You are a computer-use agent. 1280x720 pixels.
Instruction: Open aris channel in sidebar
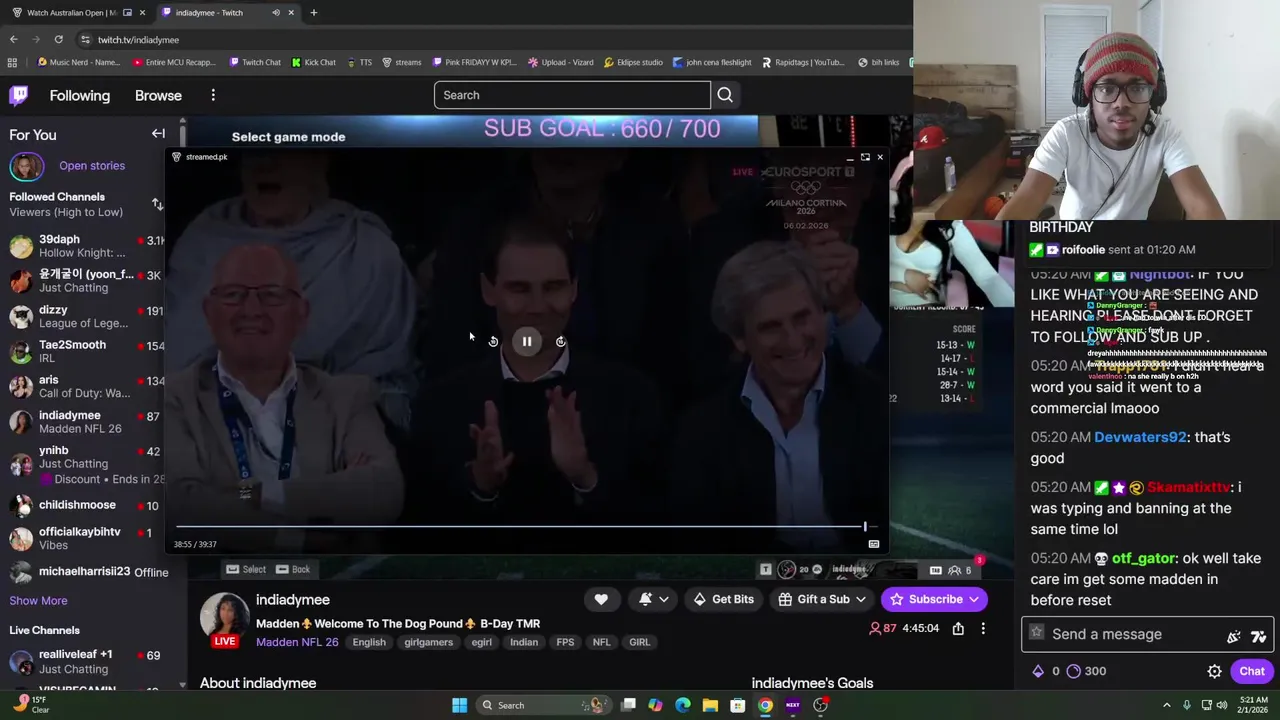[x=87, y=386]
